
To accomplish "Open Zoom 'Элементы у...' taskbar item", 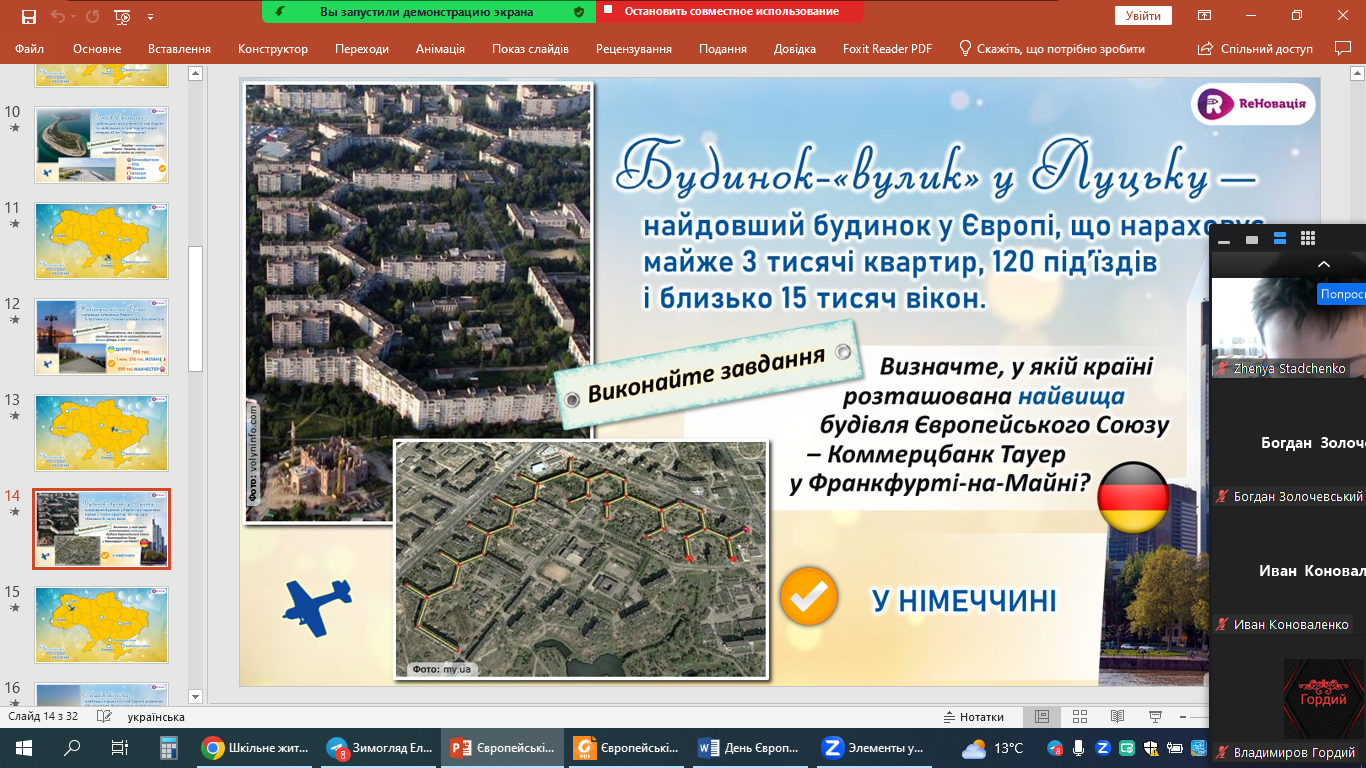I will click(872, 747).
